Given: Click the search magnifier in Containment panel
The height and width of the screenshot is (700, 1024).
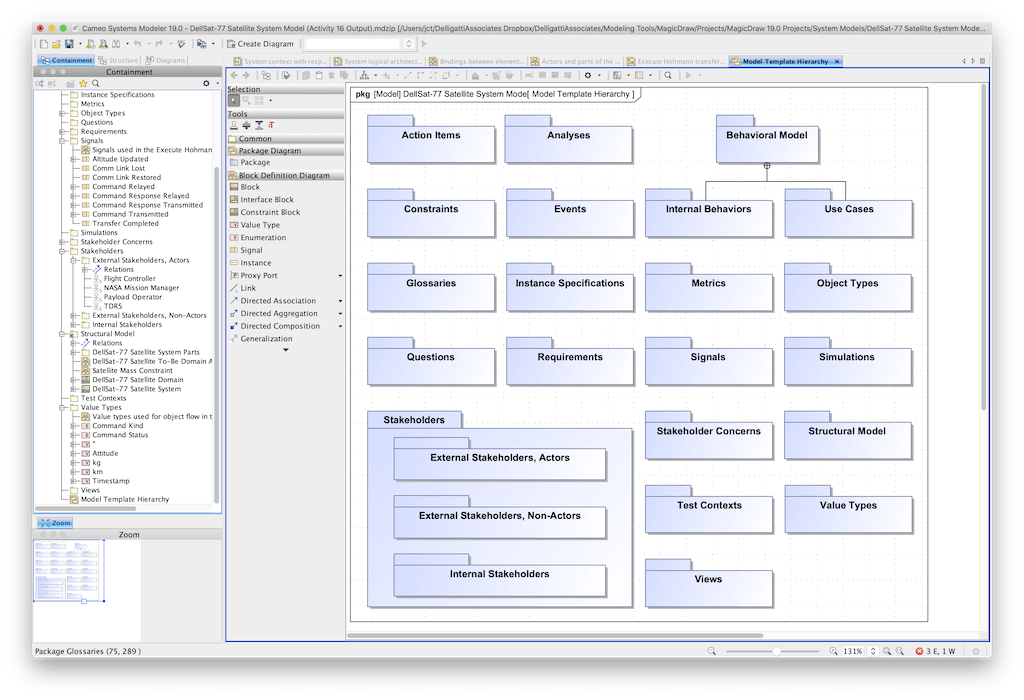Looking at the screenshot, I should point(95,84).
